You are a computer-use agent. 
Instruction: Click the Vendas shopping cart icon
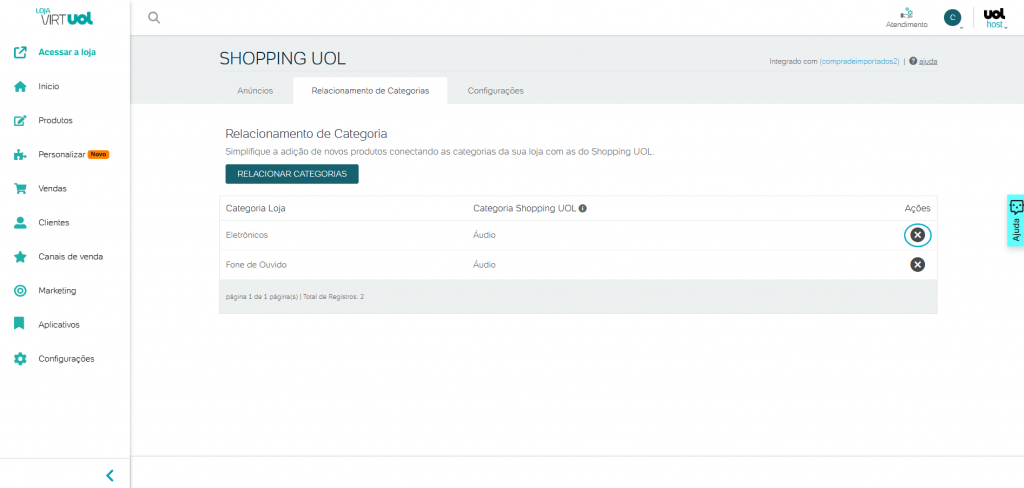[x=20, y=189]
